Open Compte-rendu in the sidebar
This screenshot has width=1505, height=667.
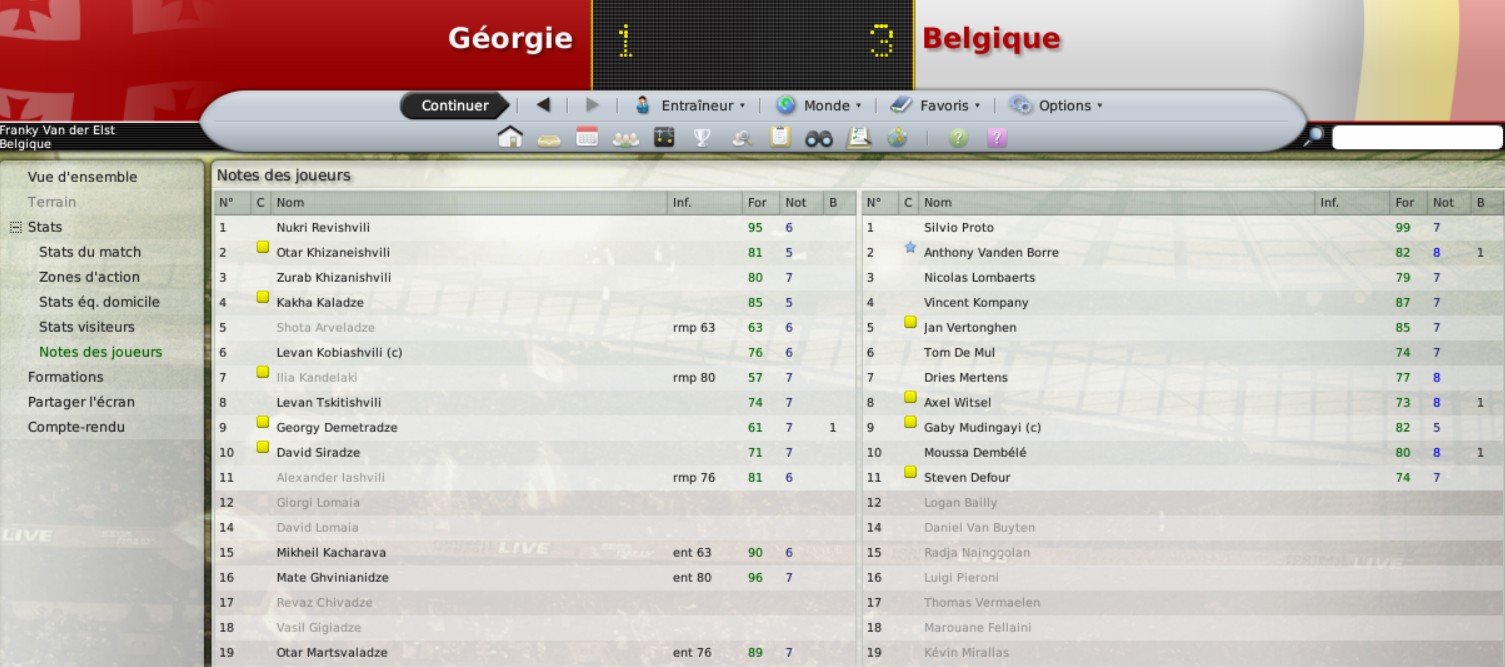(x=76, y=427)
